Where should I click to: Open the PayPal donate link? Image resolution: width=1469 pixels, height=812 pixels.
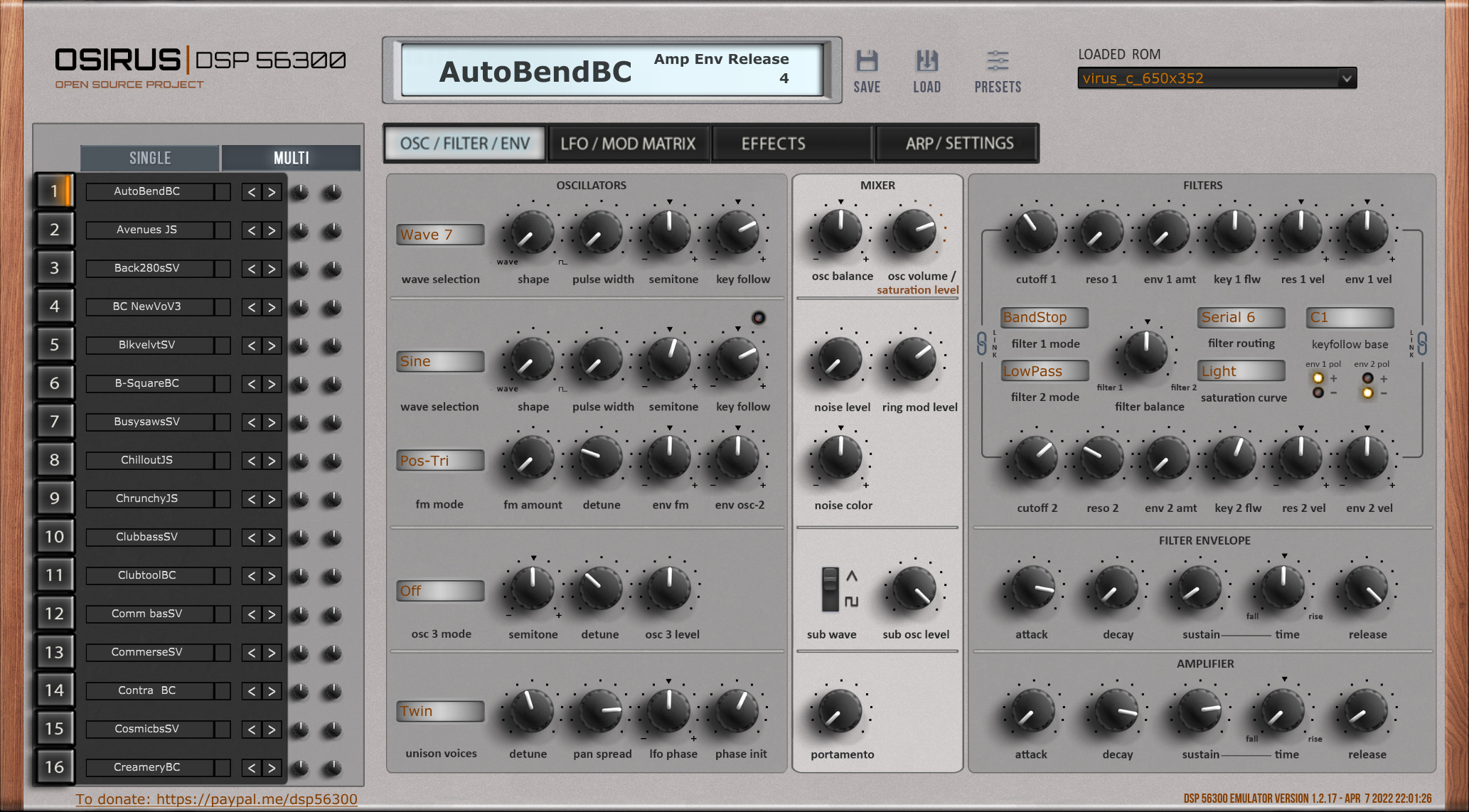[216, 799]
